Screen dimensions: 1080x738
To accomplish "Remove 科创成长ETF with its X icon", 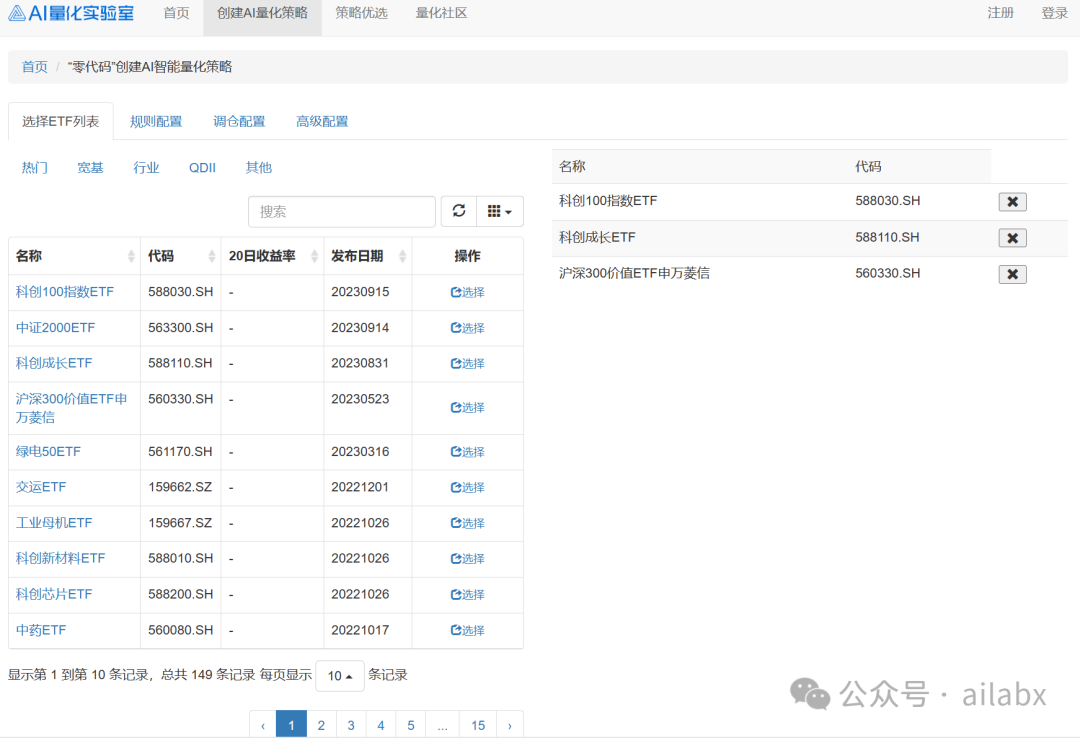I will [1012, 238].
